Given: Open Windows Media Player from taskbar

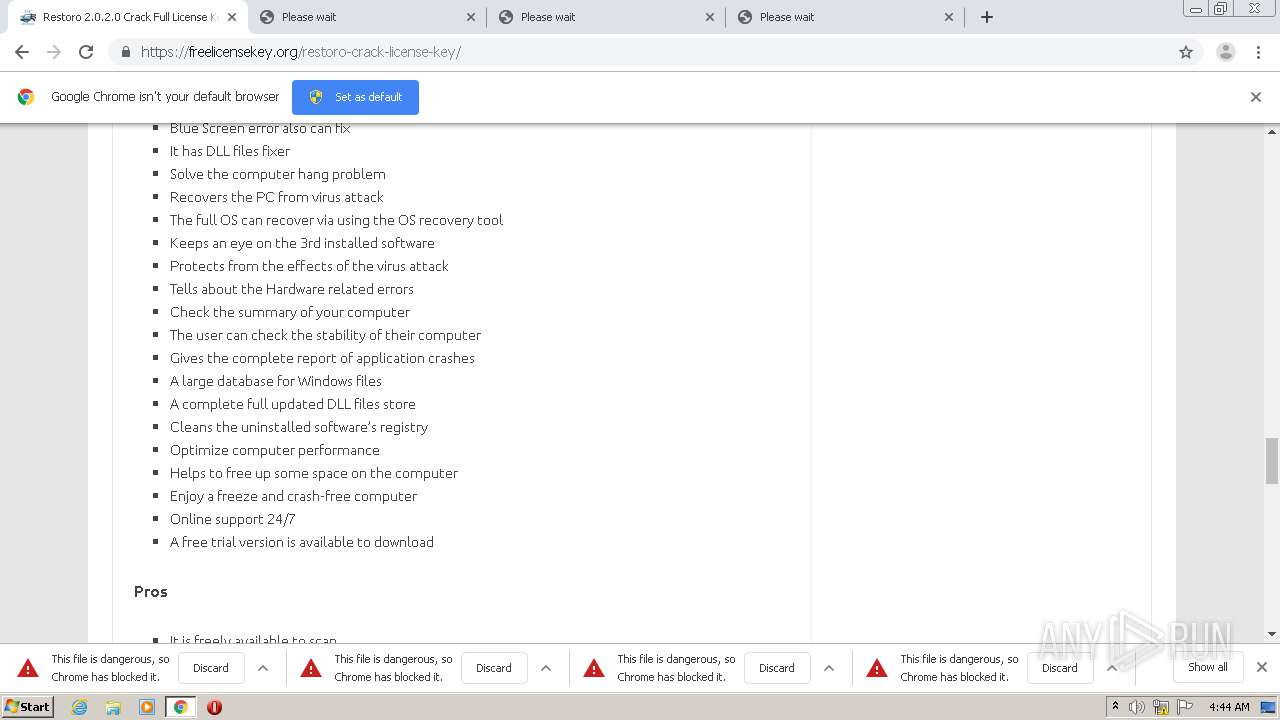Looking at the screenshot, I should (147, 707).
